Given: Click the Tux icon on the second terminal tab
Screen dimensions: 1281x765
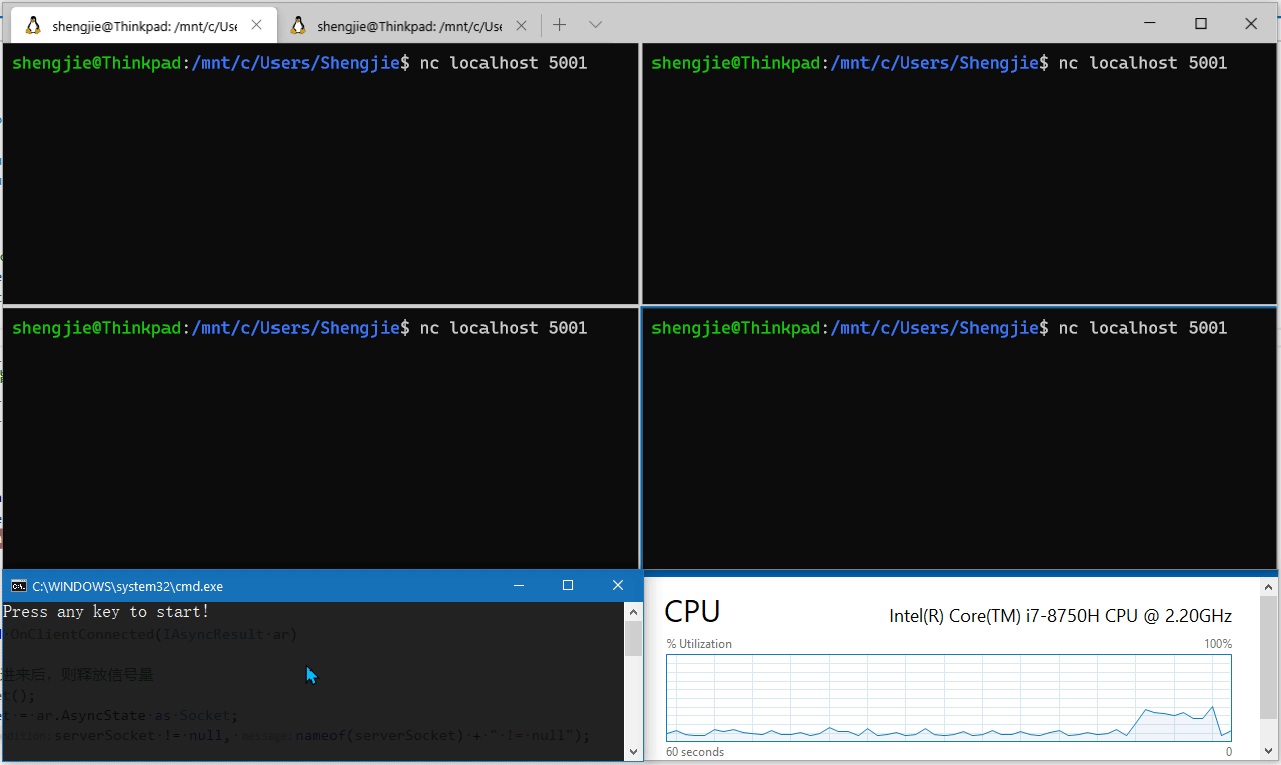Looking at the screenshot, I should coord(298,25).
